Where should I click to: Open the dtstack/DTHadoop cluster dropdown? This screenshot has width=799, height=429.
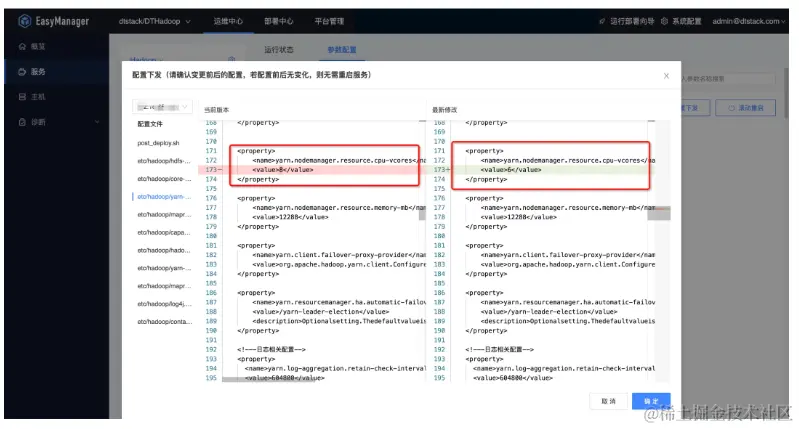(154, 21)
